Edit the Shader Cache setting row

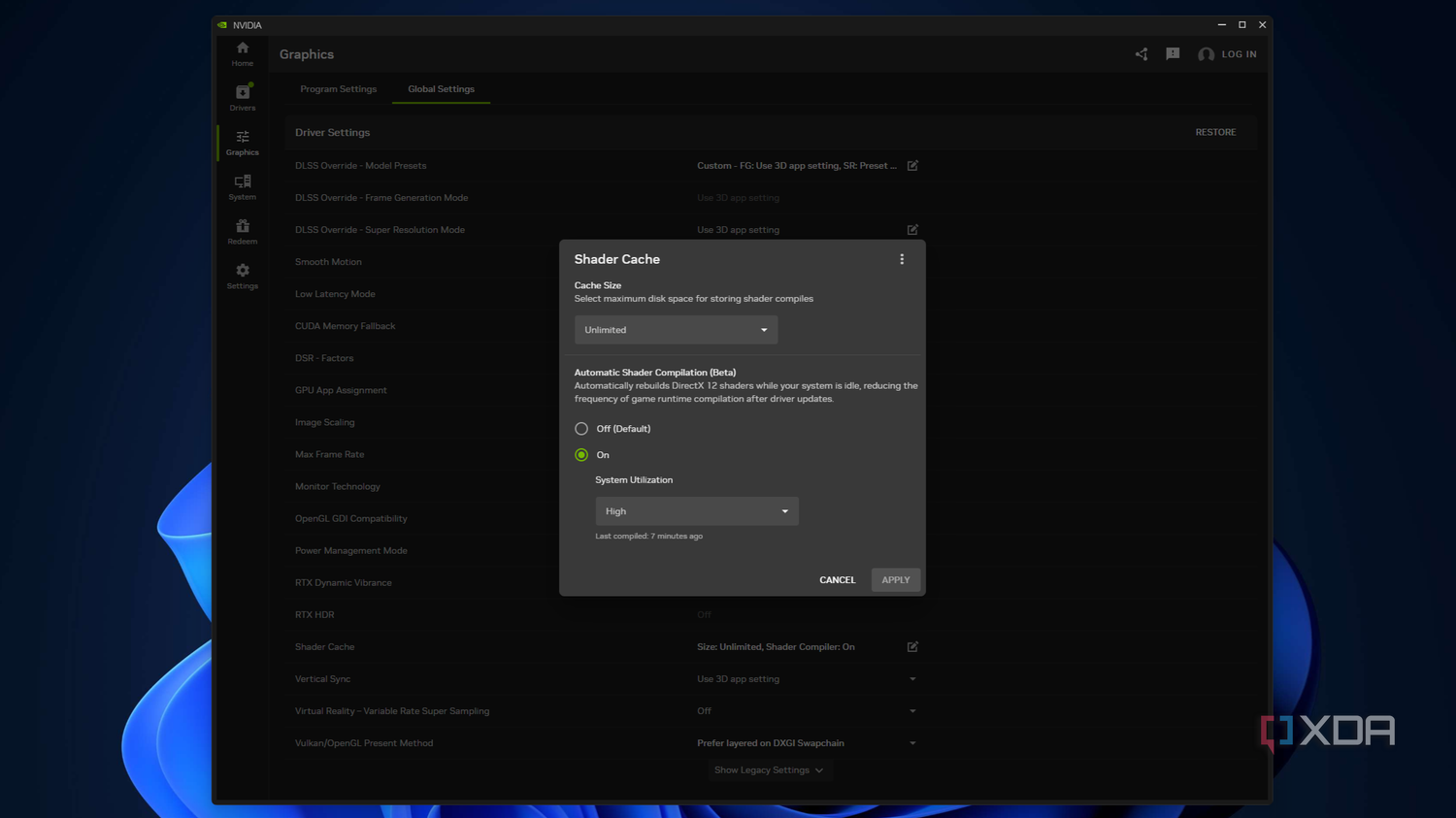912,647
